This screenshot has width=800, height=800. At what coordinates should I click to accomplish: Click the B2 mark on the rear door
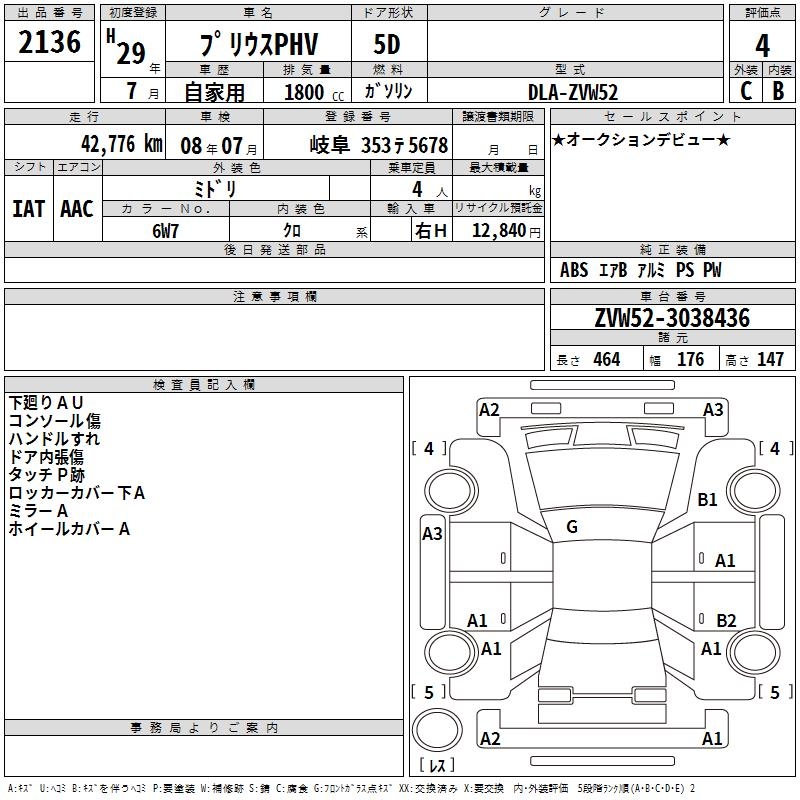tap(726, 620)
